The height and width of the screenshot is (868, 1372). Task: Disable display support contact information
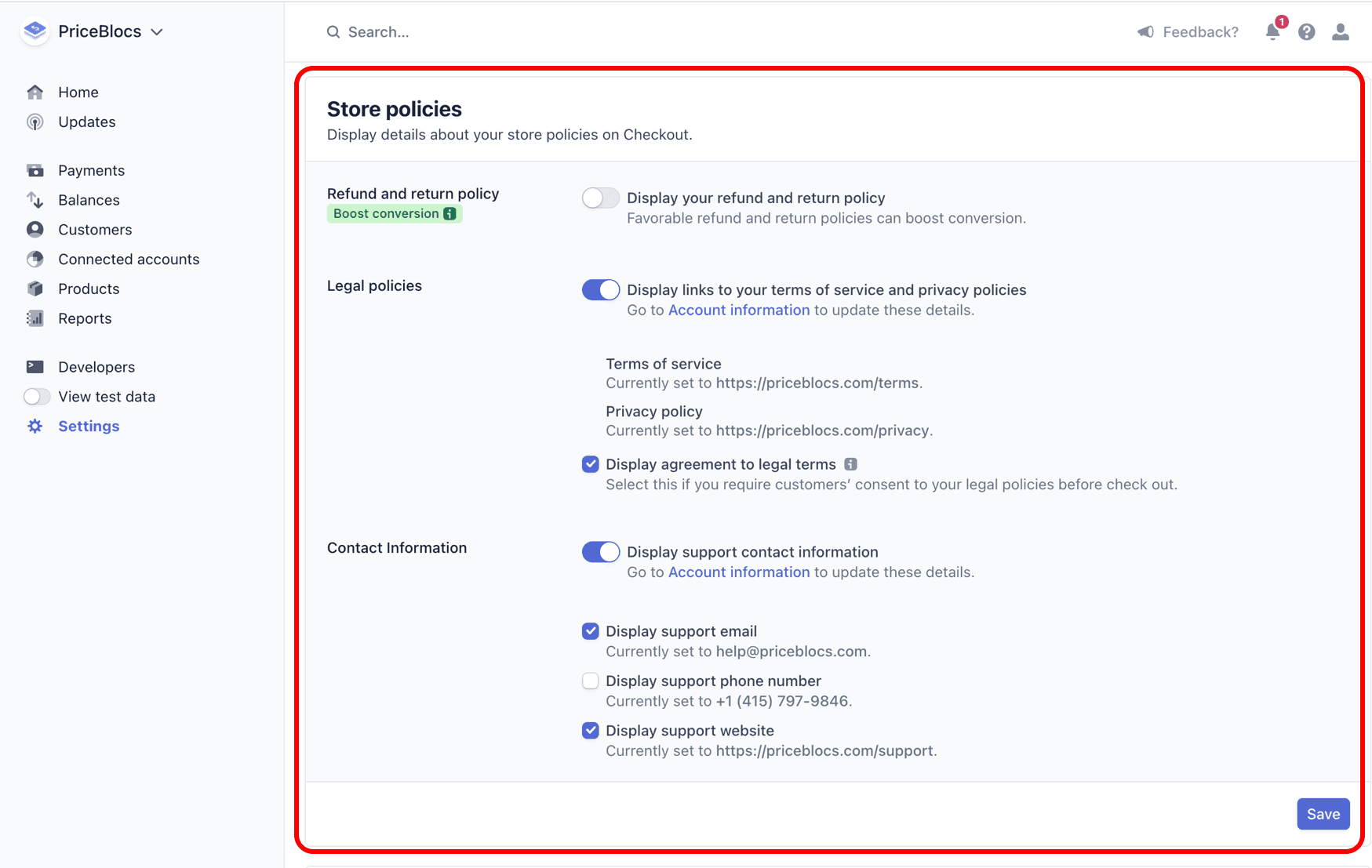point(600,551)
